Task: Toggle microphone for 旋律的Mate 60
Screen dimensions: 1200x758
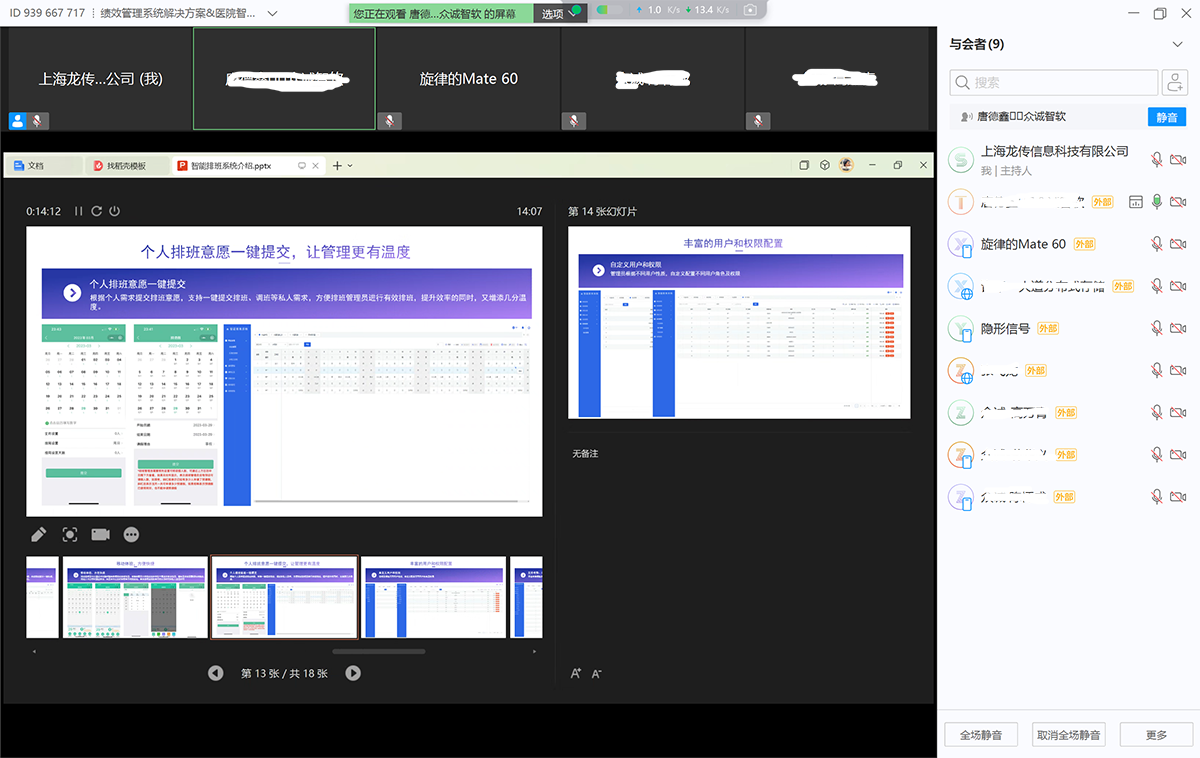Action: [x=1157, y=244]
